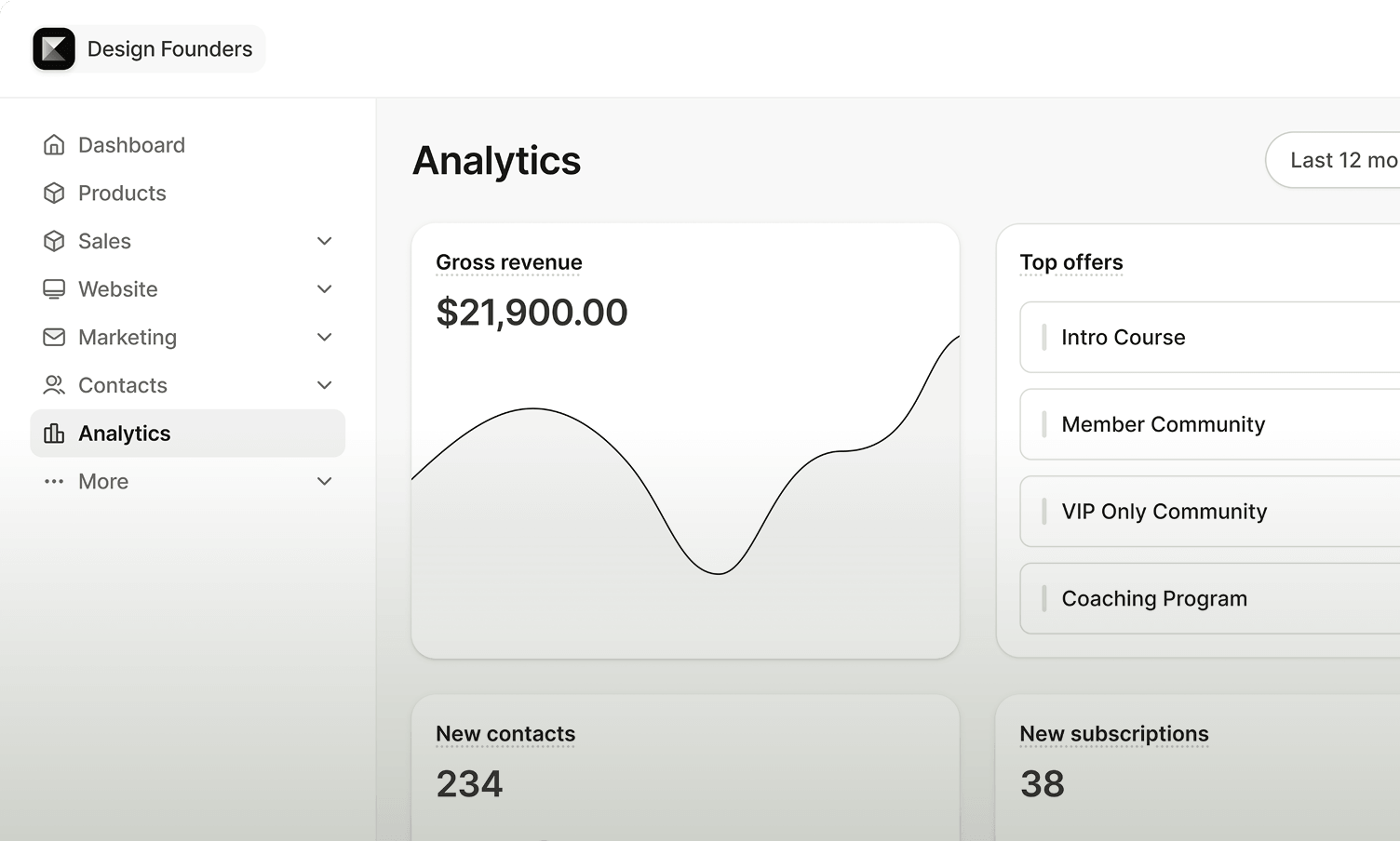Click the Analytics bar chart icon
This screenshot has width=1400, height=841.
pos(54,434)
